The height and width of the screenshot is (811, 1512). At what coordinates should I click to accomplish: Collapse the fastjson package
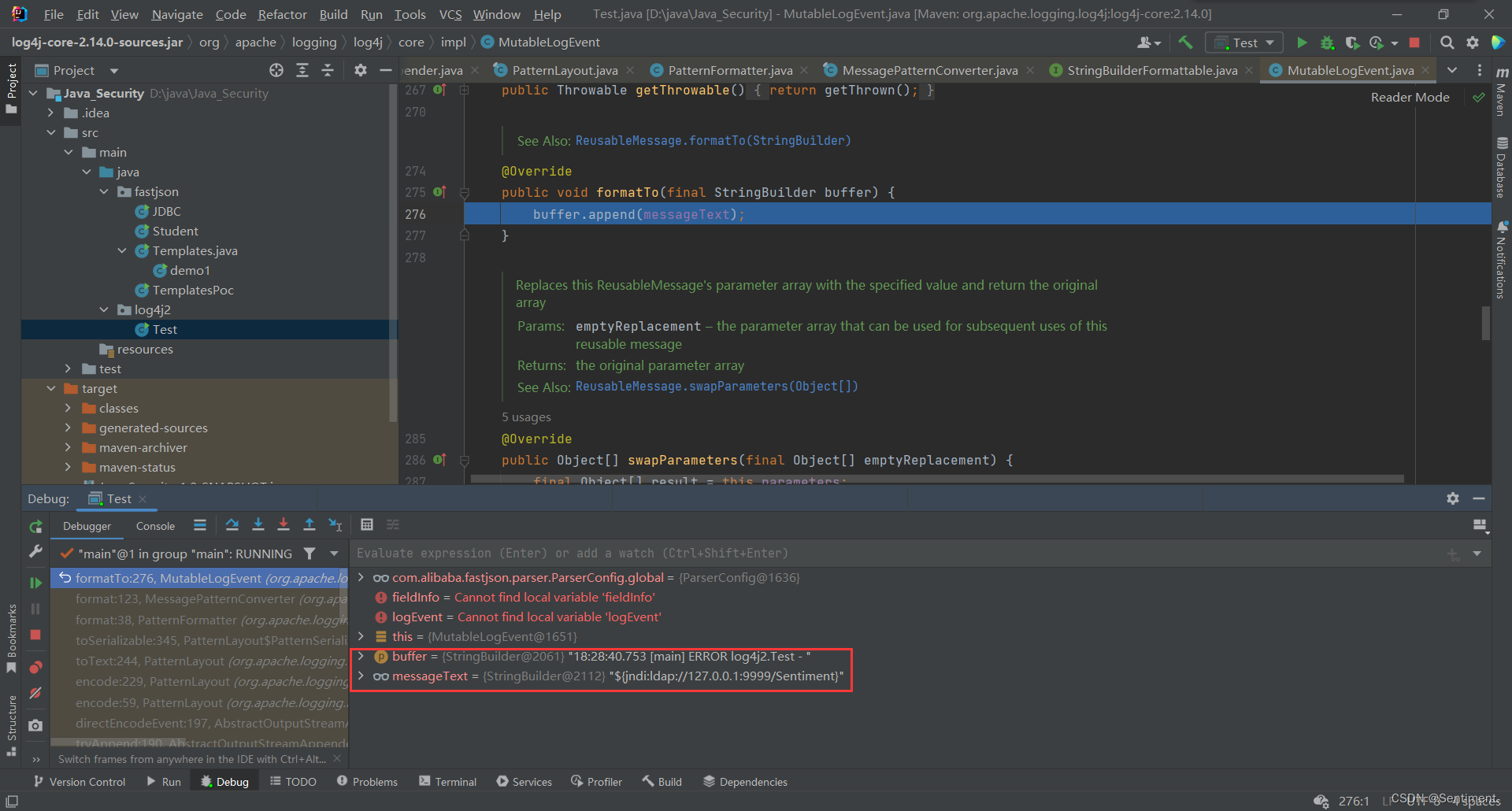(104, 191)
